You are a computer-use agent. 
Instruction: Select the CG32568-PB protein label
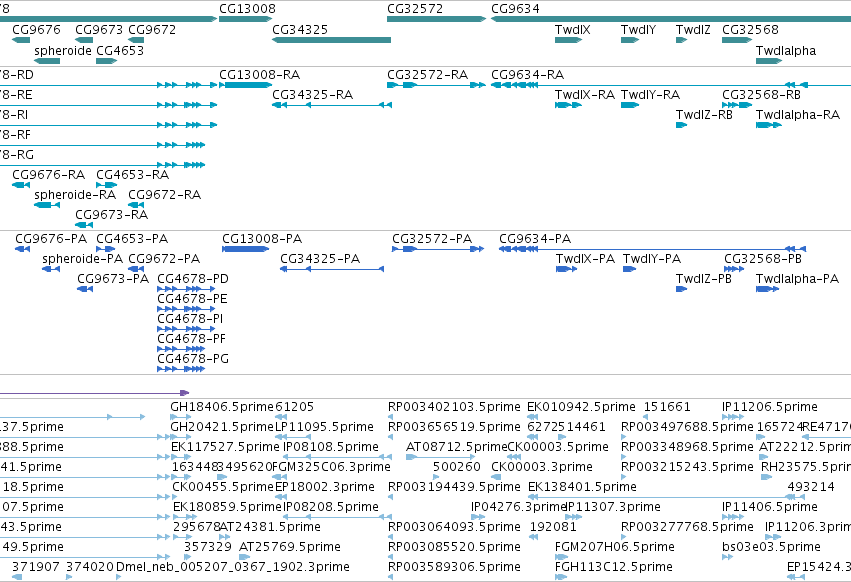(x=763, y=258)
